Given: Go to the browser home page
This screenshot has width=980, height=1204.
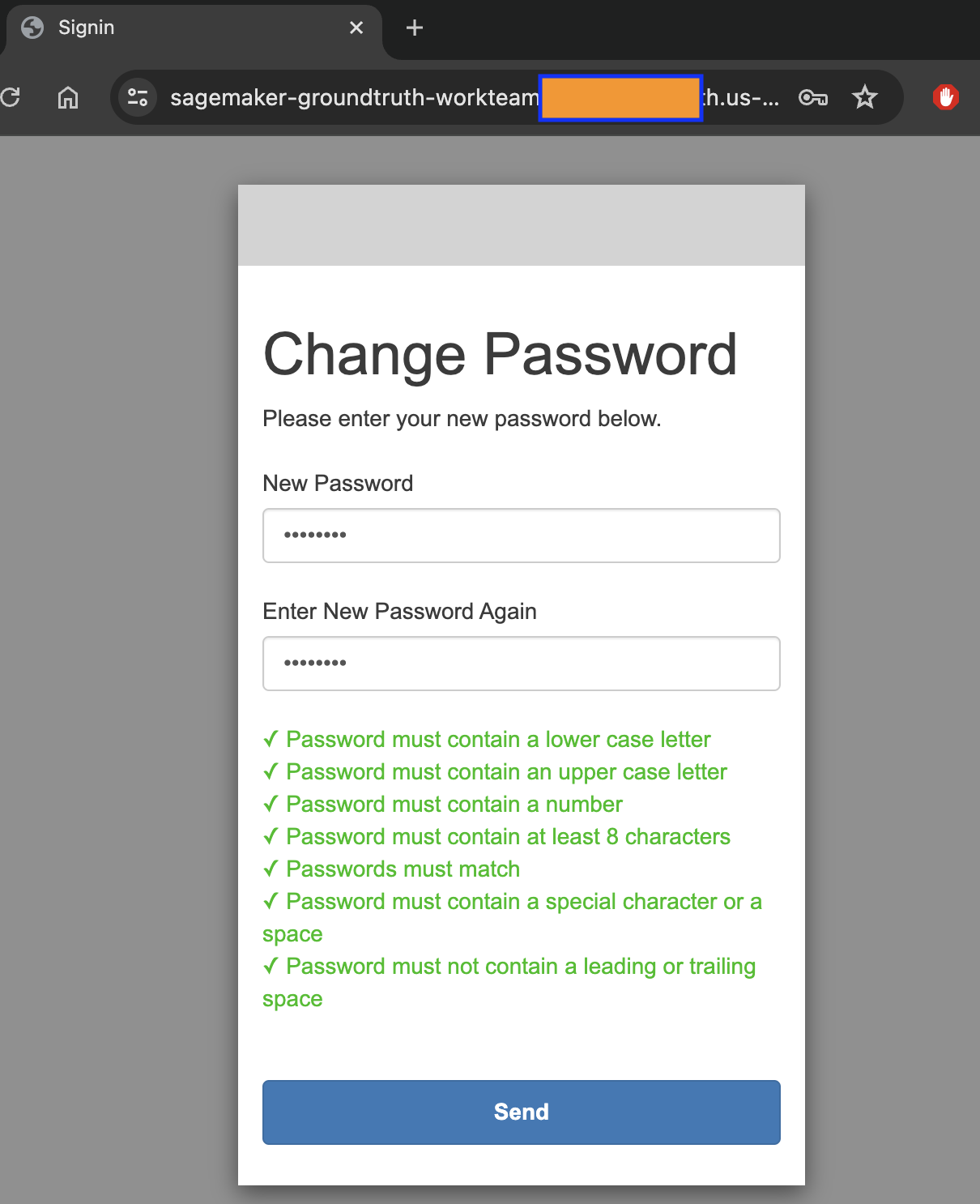Looking at the screenshot, I should click(x=68, y=98).
